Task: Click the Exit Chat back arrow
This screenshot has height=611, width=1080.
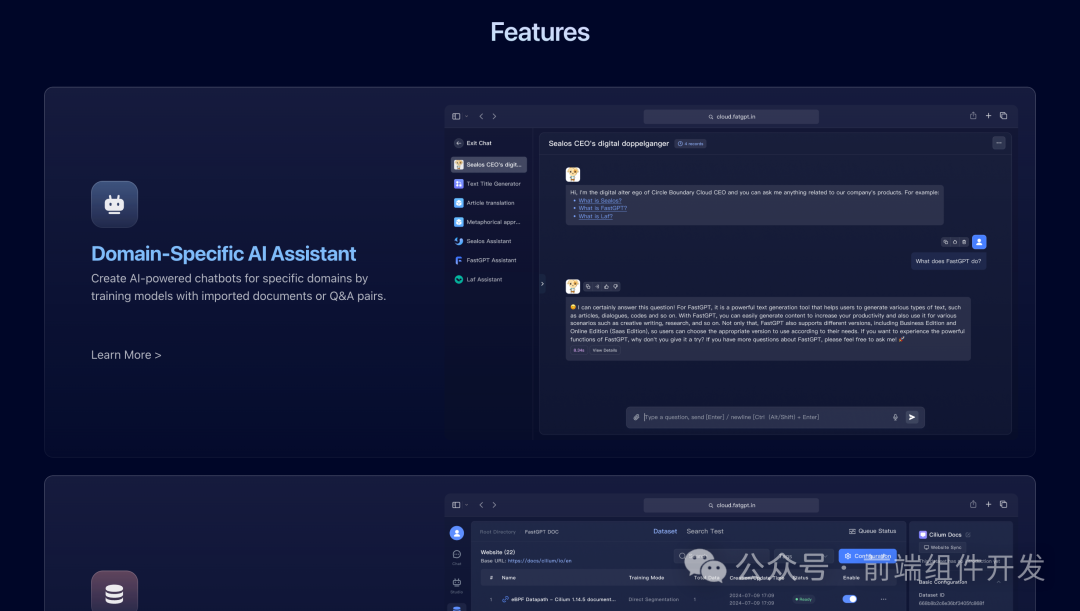Action: [459, 143]
